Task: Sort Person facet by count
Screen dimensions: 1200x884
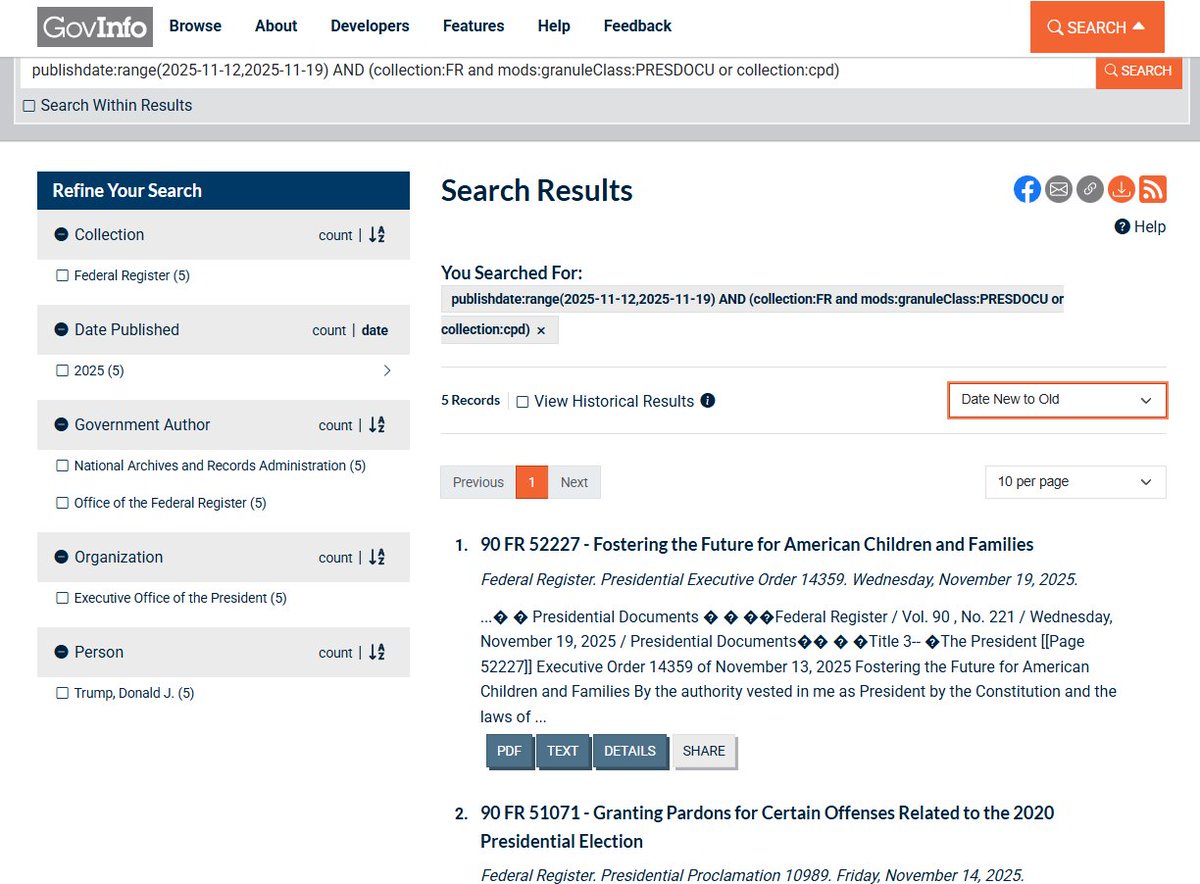Action: tap(335, 653)
